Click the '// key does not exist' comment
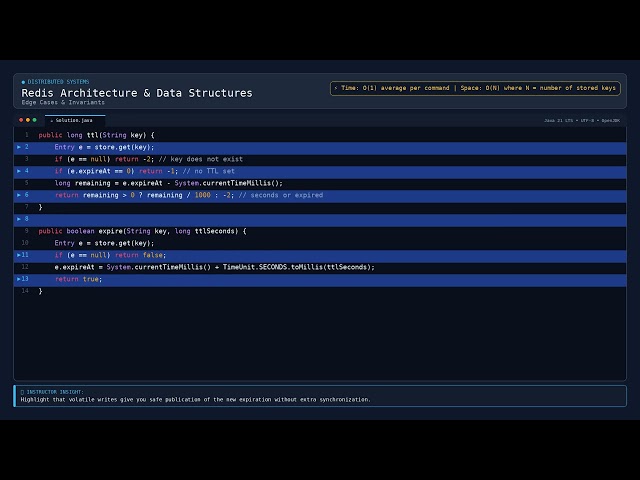Image resolution: width=640 pixels, height=480 pixels. pos(201,159)
